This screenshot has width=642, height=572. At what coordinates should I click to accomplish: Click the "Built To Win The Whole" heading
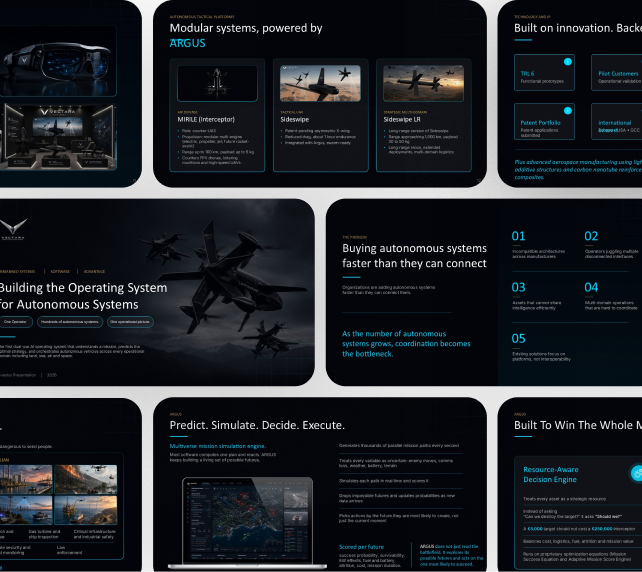pyautogui.click(x=578, y=425)
